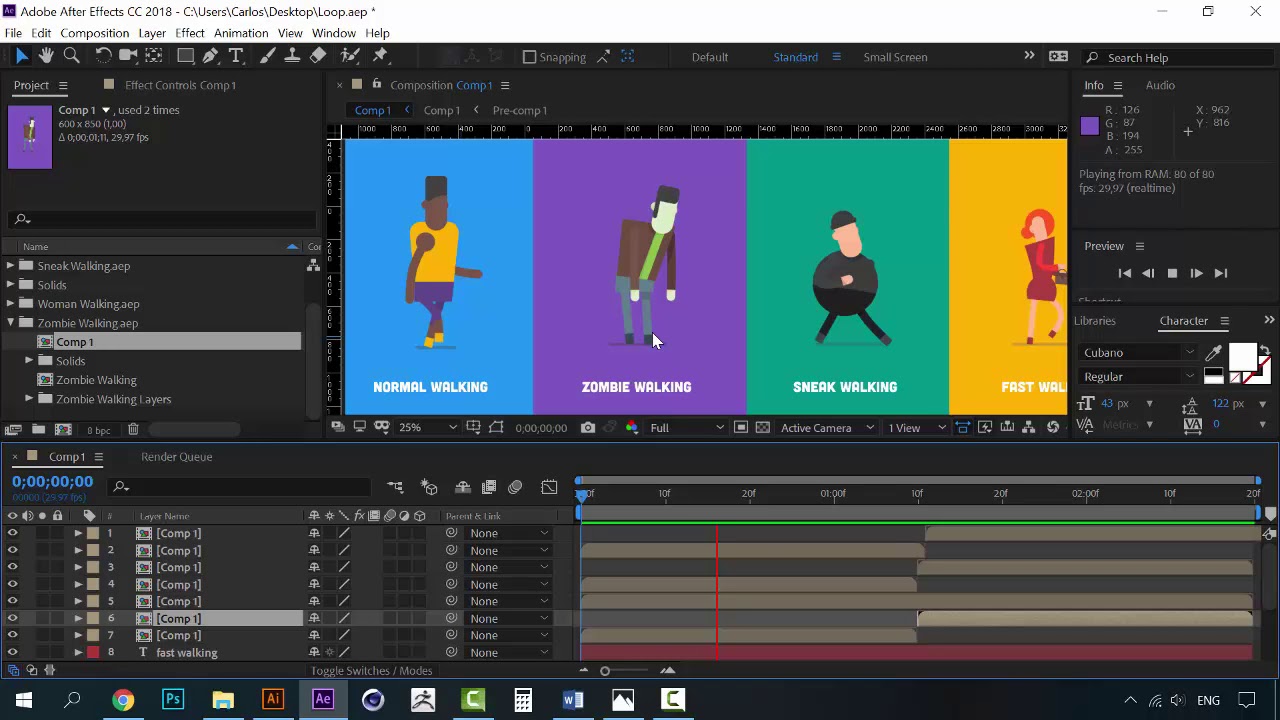Select the Small Screen workspace
Screen dimensions: 1280x720
[895, 57]
